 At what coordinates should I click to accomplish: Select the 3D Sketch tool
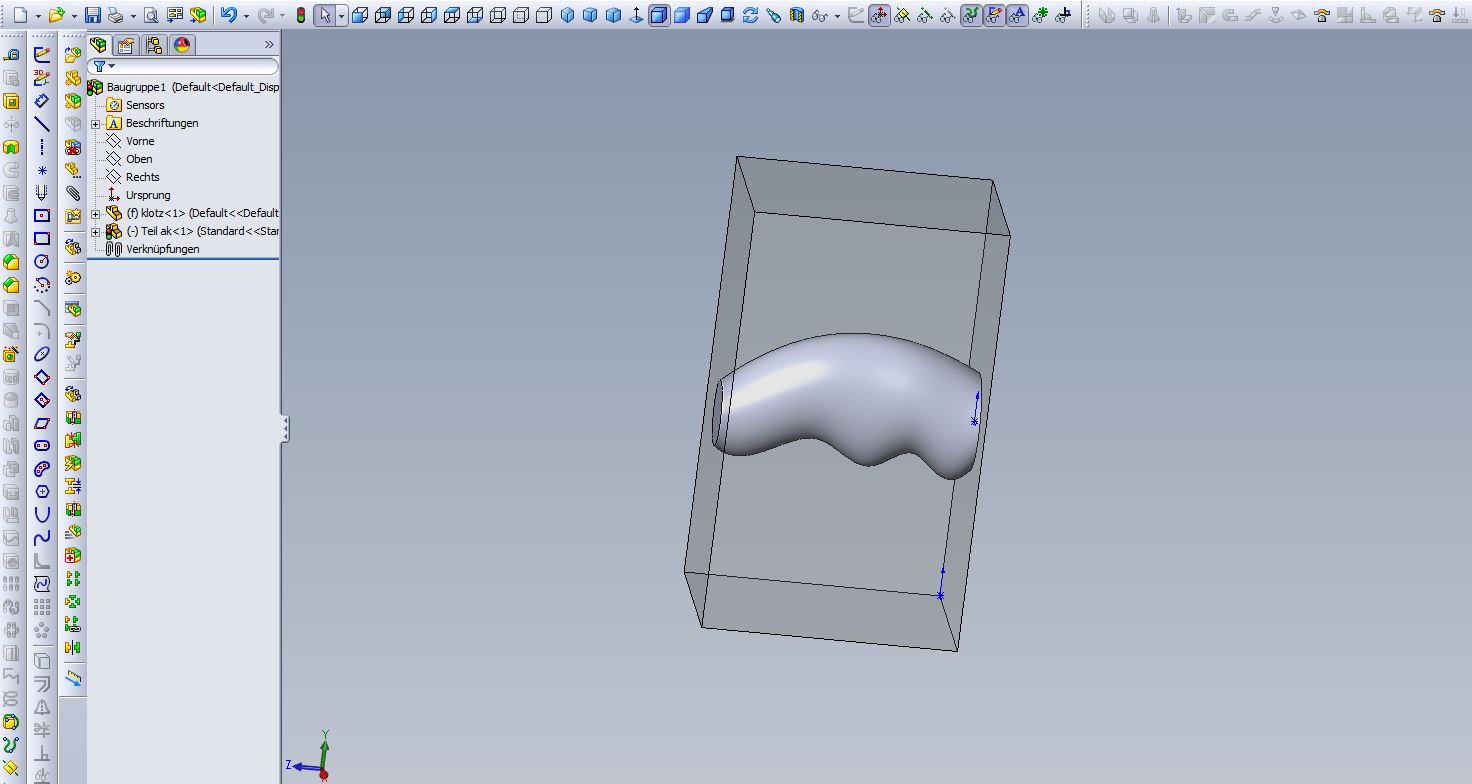(x=41, y=78)
